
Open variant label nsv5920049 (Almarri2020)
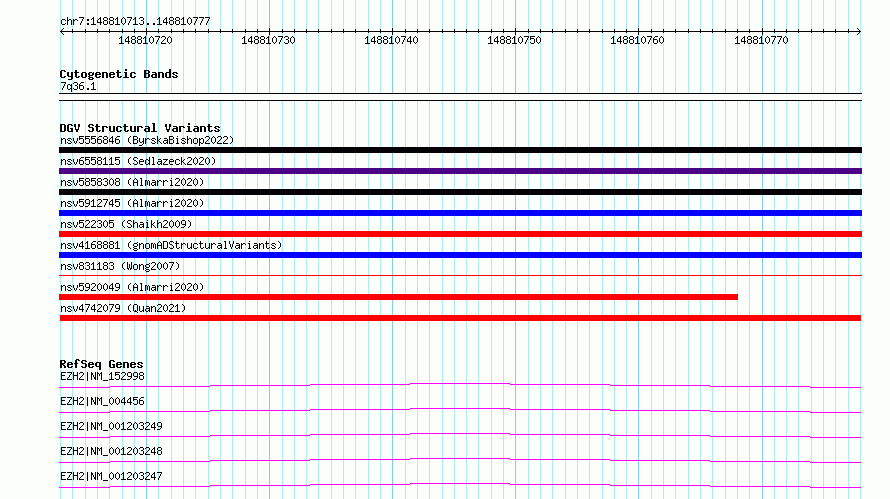(x=132, y=287)
